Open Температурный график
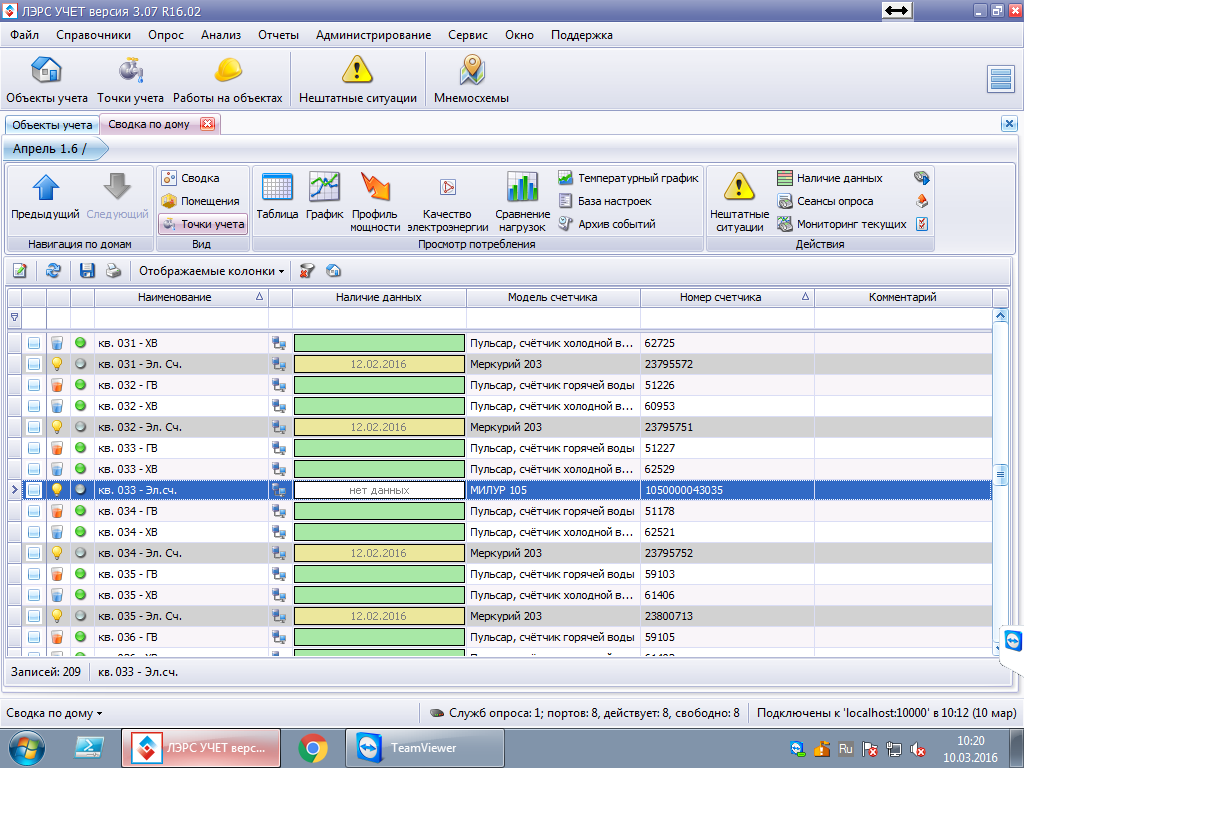Image resolution: width=1228 pixels, height=820 pixels. 628,178
